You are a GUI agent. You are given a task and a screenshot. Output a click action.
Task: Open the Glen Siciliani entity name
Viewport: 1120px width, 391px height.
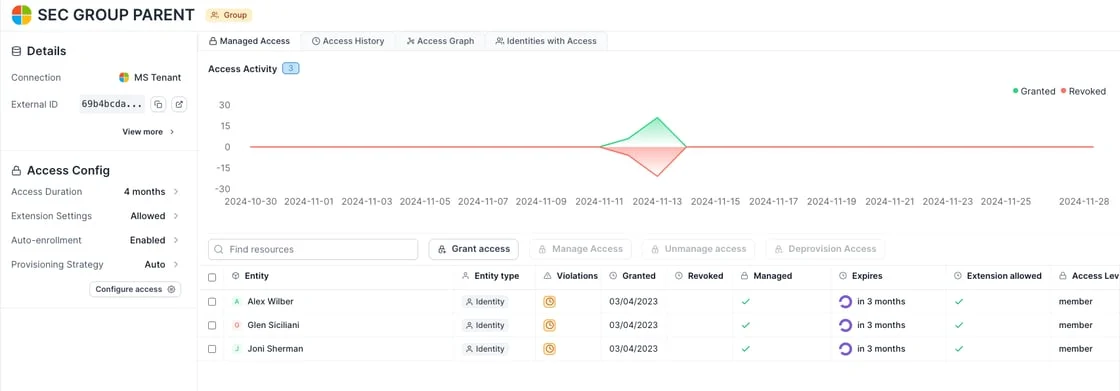(274, 325)
